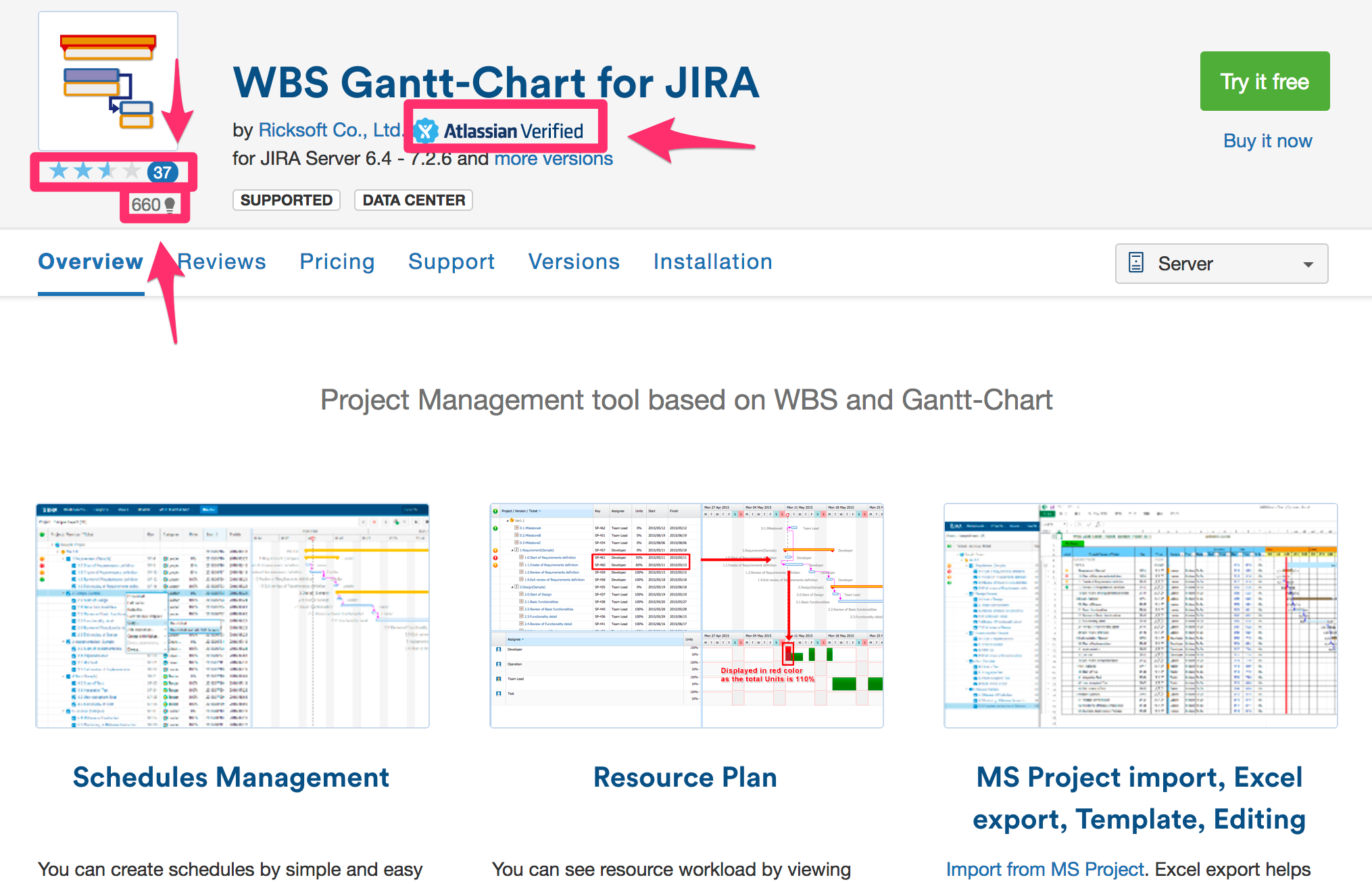View the Versions tab
Screen dimensions: 1372x884
574,262
